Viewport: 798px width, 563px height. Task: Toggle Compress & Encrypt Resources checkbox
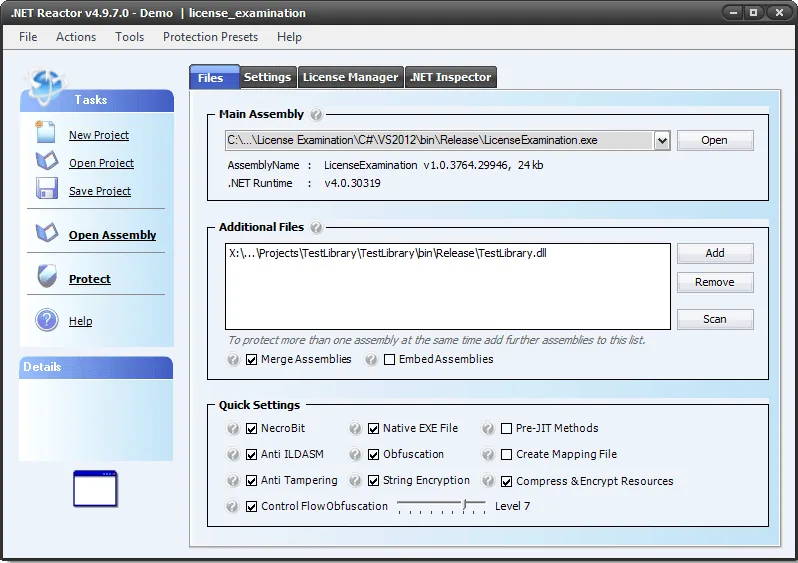506,482
